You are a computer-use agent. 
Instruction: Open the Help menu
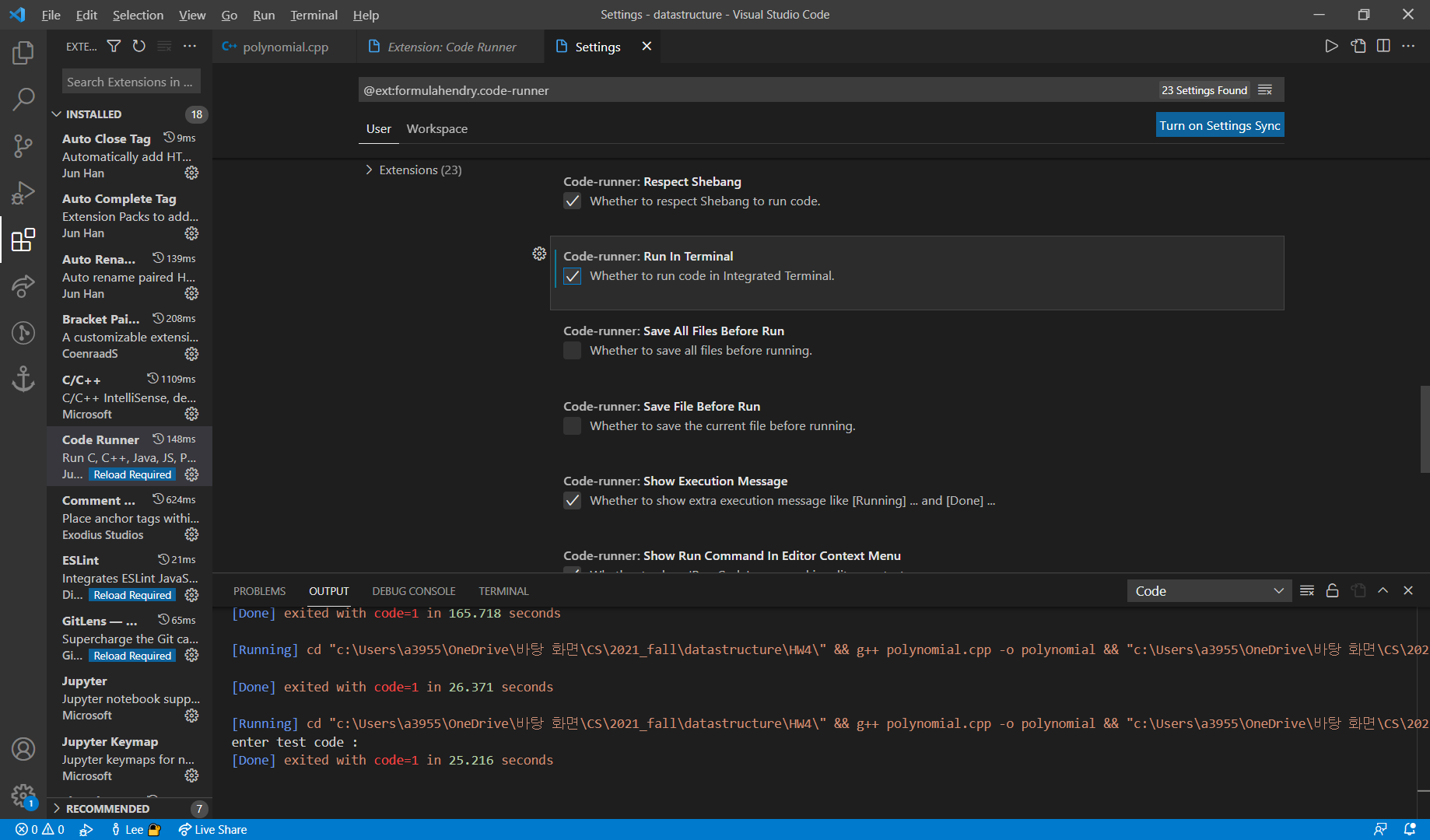pyautogui.click(x=366, y=15)
